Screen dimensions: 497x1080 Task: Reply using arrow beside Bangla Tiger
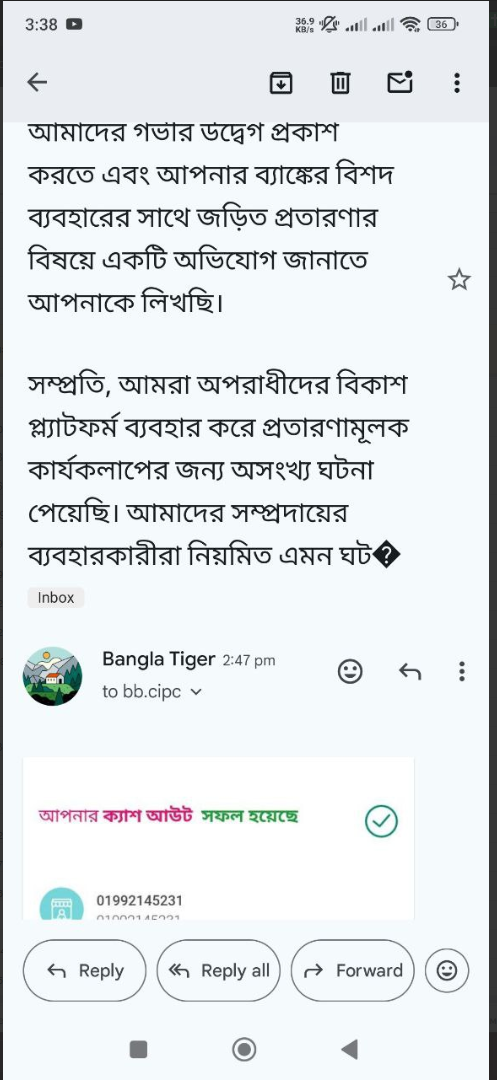tap(410, 671)
